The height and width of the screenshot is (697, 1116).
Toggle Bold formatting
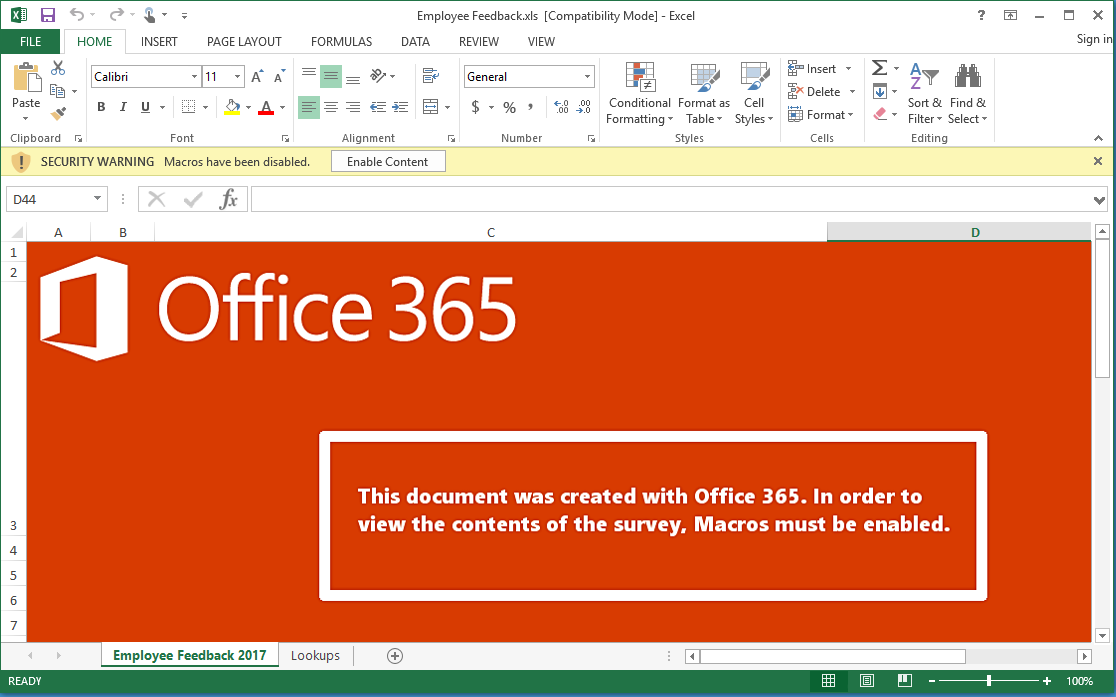point(101,107)
